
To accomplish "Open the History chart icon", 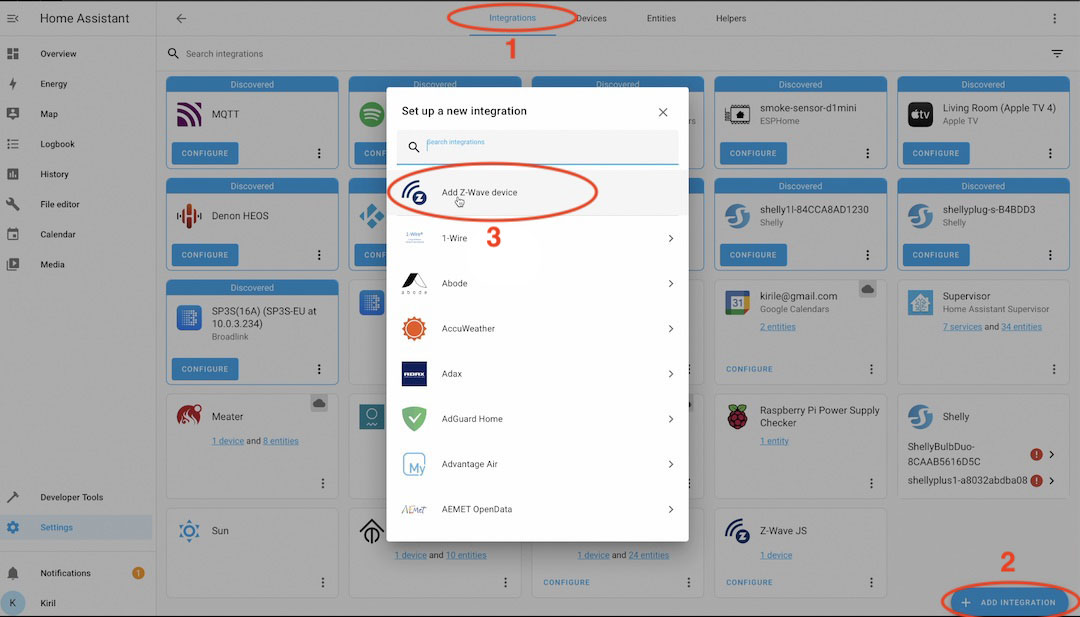I will coord(13,174).
